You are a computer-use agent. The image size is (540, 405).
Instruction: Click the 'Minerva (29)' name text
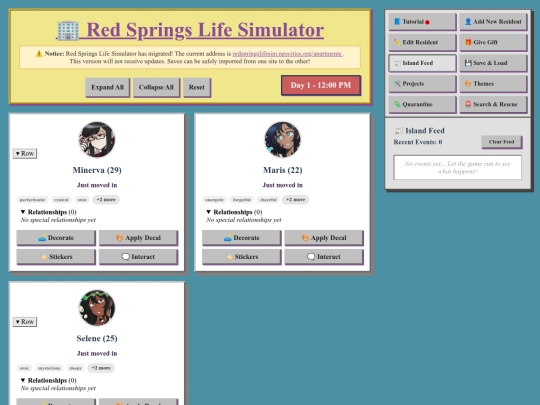(x=97, y=170)
